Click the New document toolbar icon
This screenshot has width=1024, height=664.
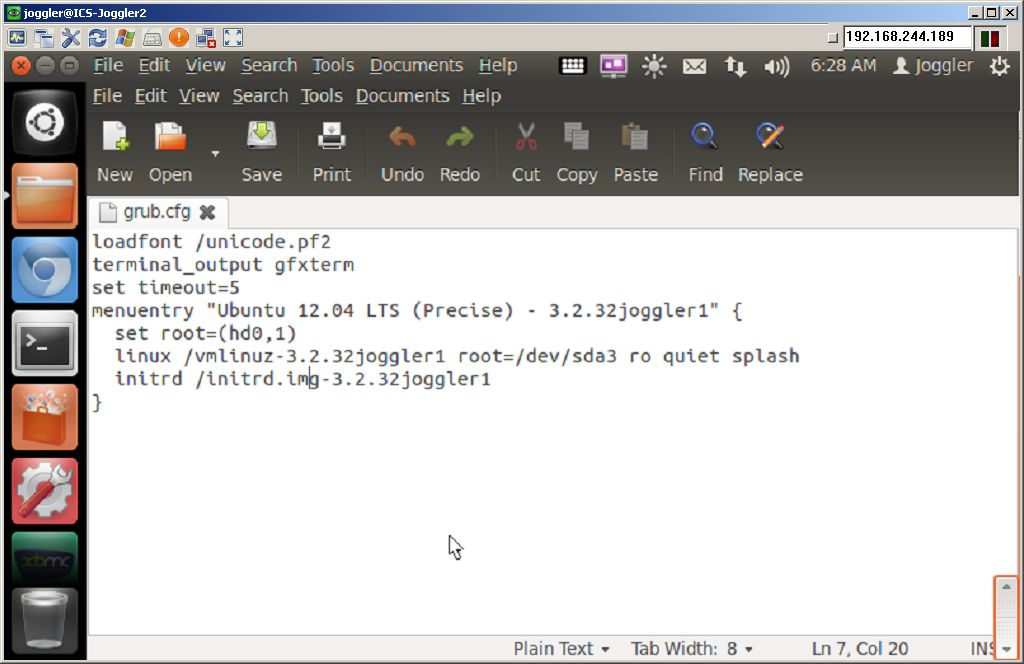click(x=115, y=152)
